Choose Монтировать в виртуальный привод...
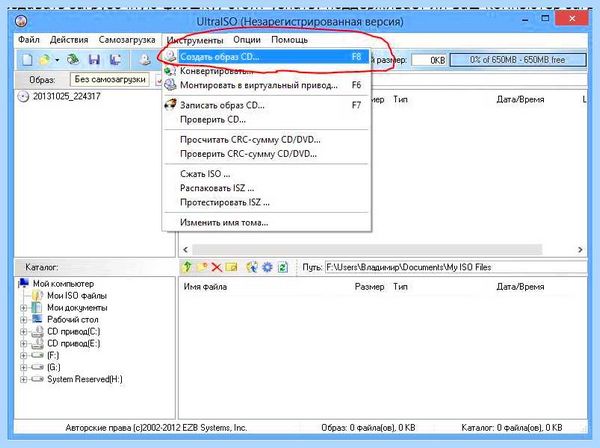Viewport: 600px width, 448px height. [266, 85]
